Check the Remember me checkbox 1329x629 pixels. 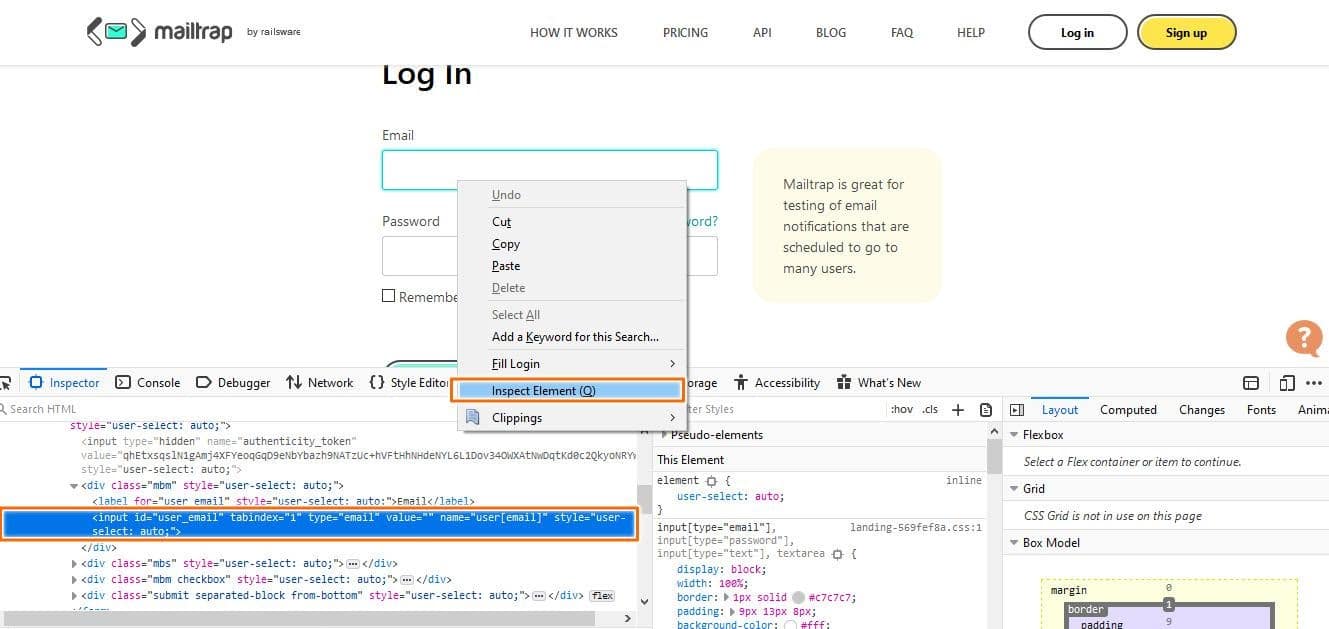(389, 296)
